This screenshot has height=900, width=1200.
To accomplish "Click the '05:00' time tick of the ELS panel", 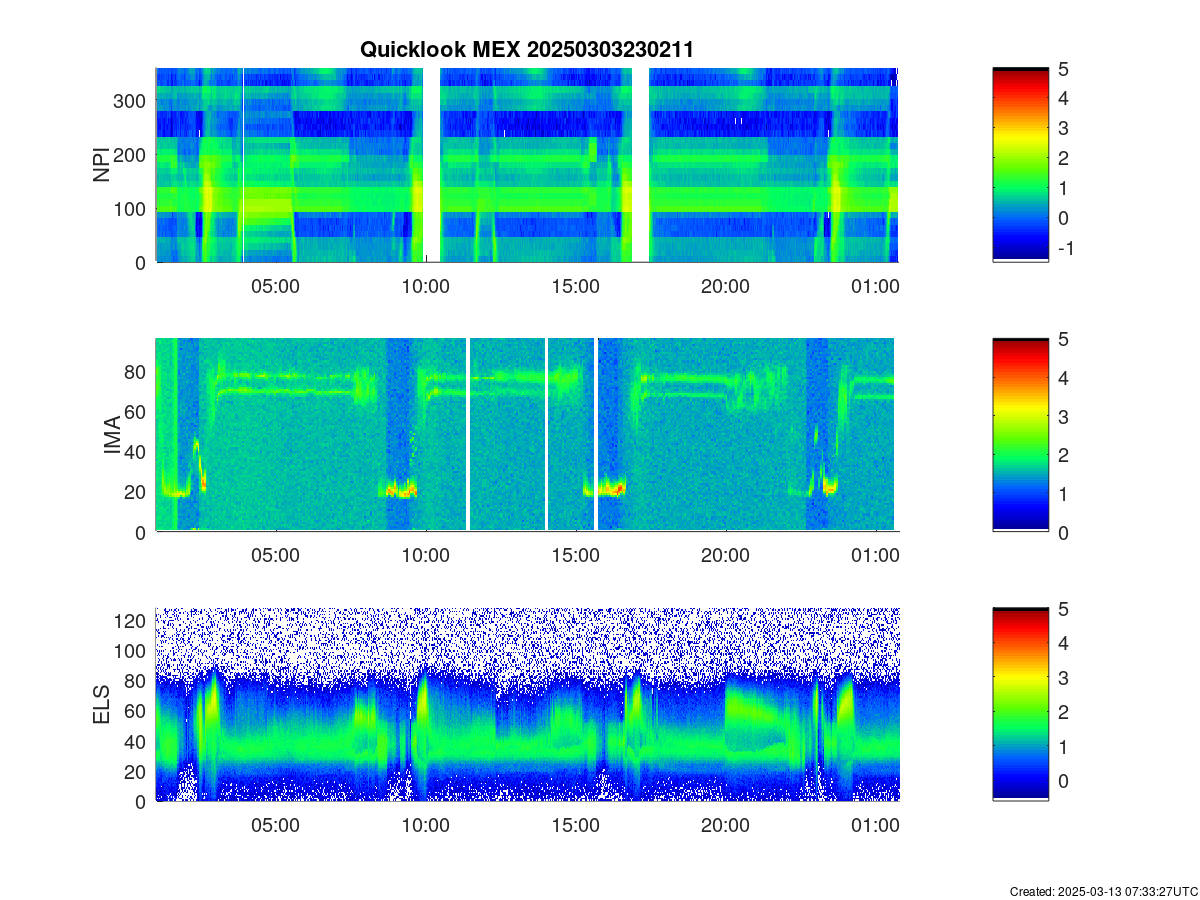I will [x=275, y=826].
